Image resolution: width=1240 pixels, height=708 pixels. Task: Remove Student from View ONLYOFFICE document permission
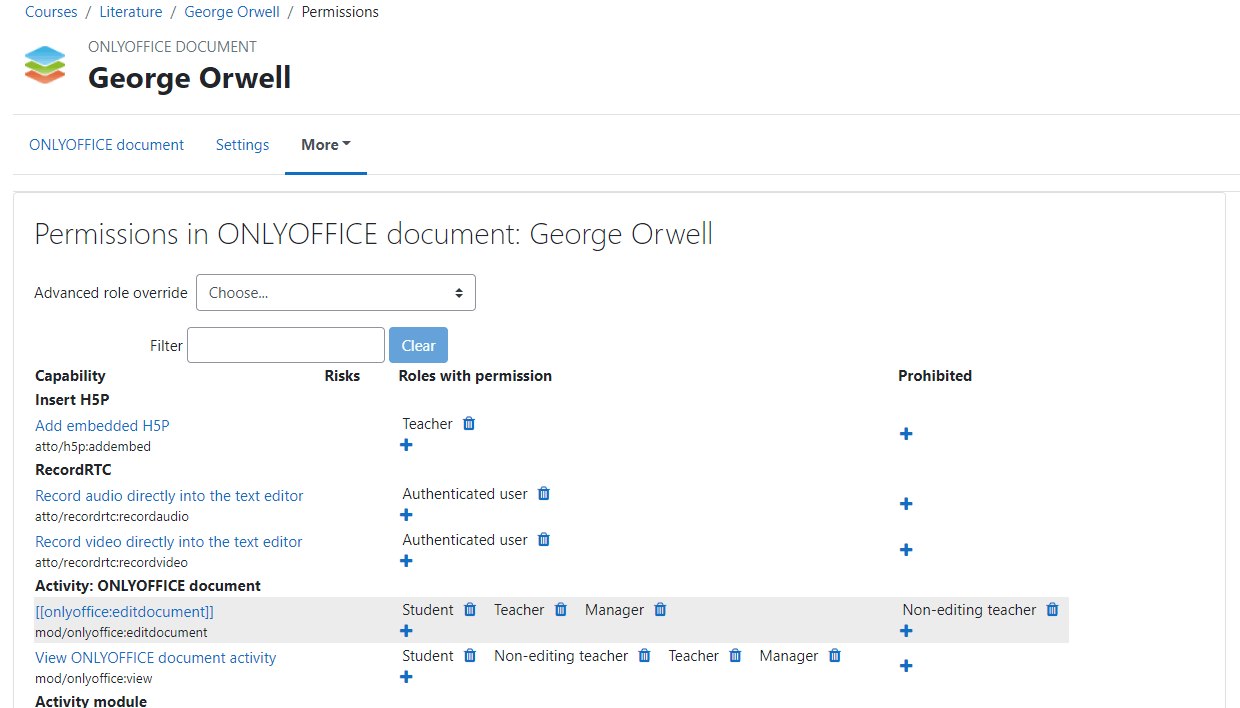pyautogui.click(x=470, y=656)
